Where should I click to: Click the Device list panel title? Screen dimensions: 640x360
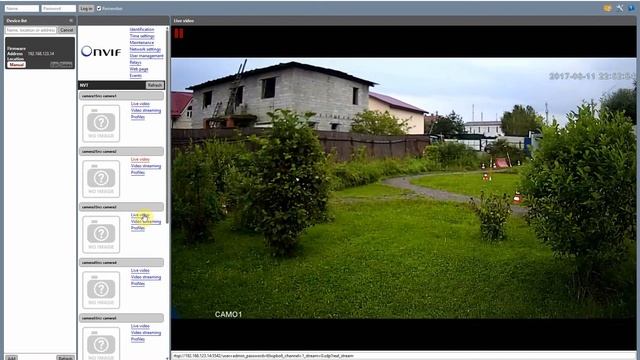[16, 20]
